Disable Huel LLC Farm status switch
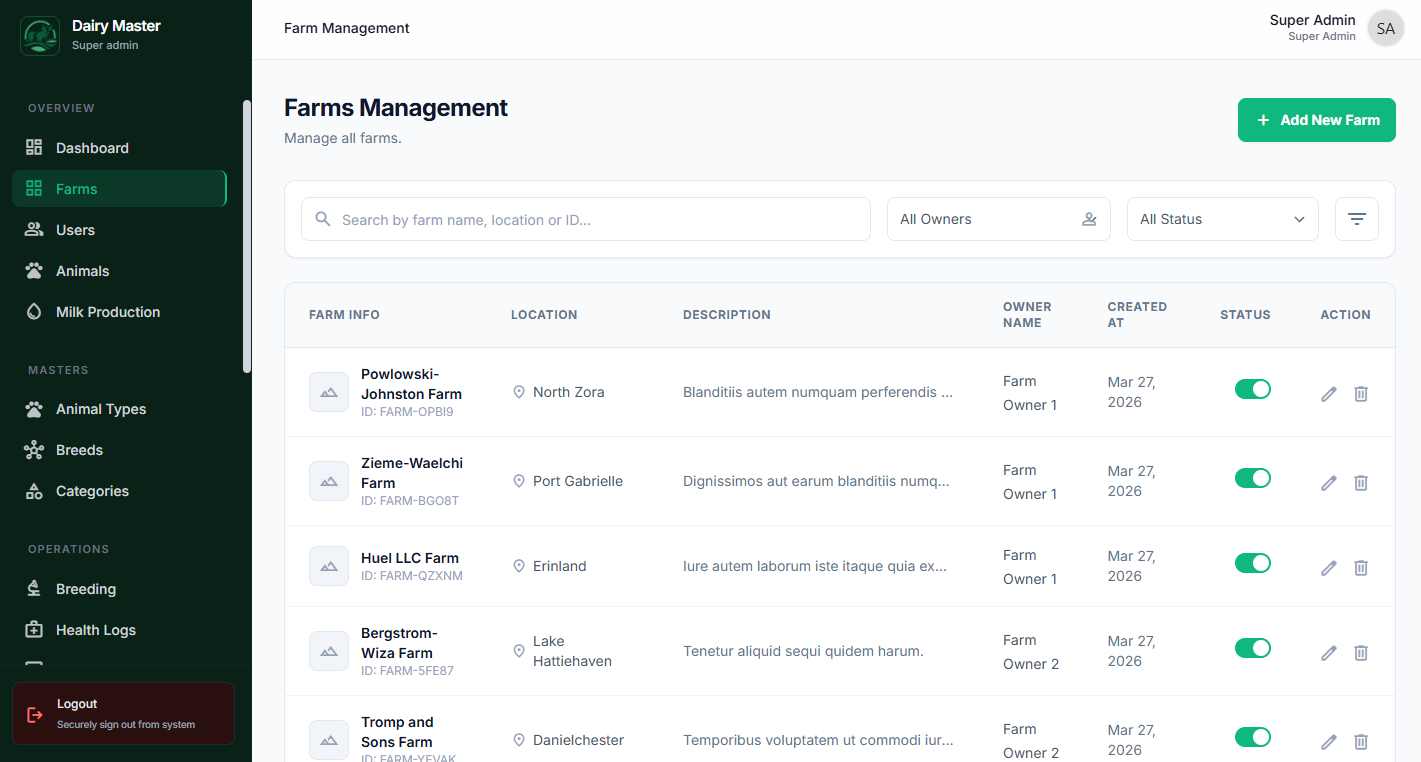Screen dimensions: 1421x762 pos(1252,563)
